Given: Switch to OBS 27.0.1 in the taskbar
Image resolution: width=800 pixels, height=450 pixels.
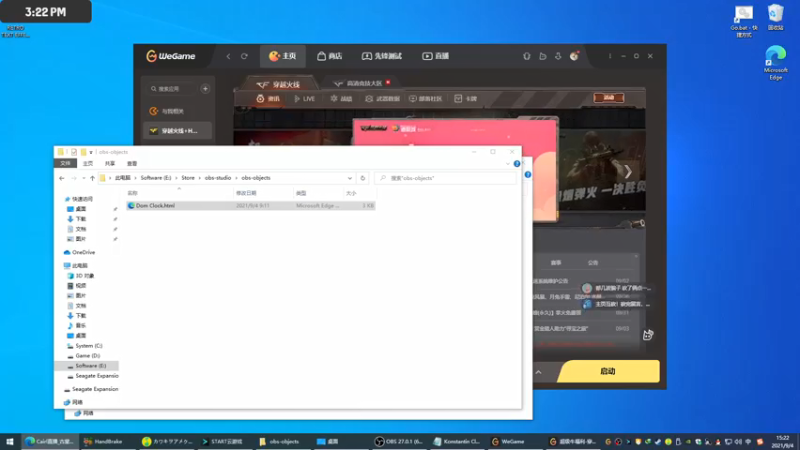Looking at the screenshot, I should (399, 441).
